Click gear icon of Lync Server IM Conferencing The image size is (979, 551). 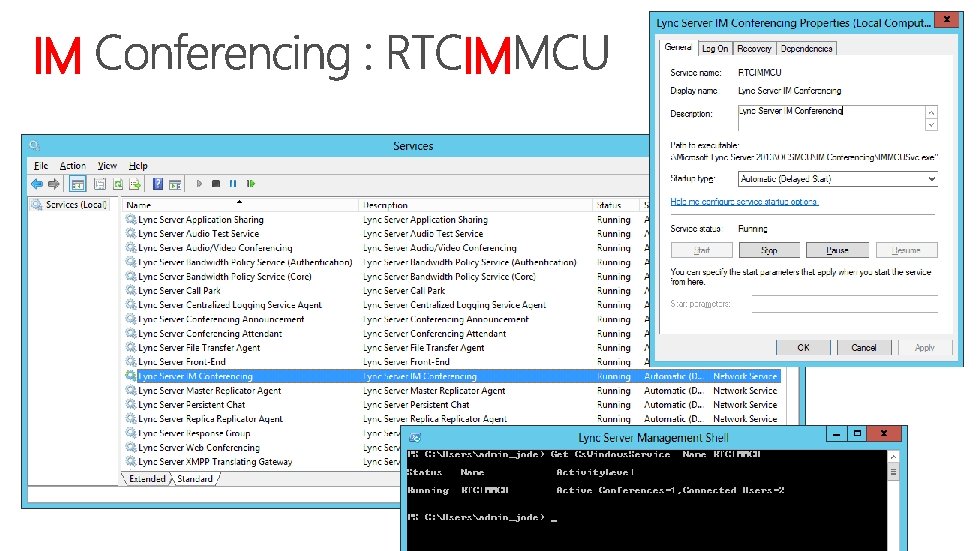click(x=130, y=376)
